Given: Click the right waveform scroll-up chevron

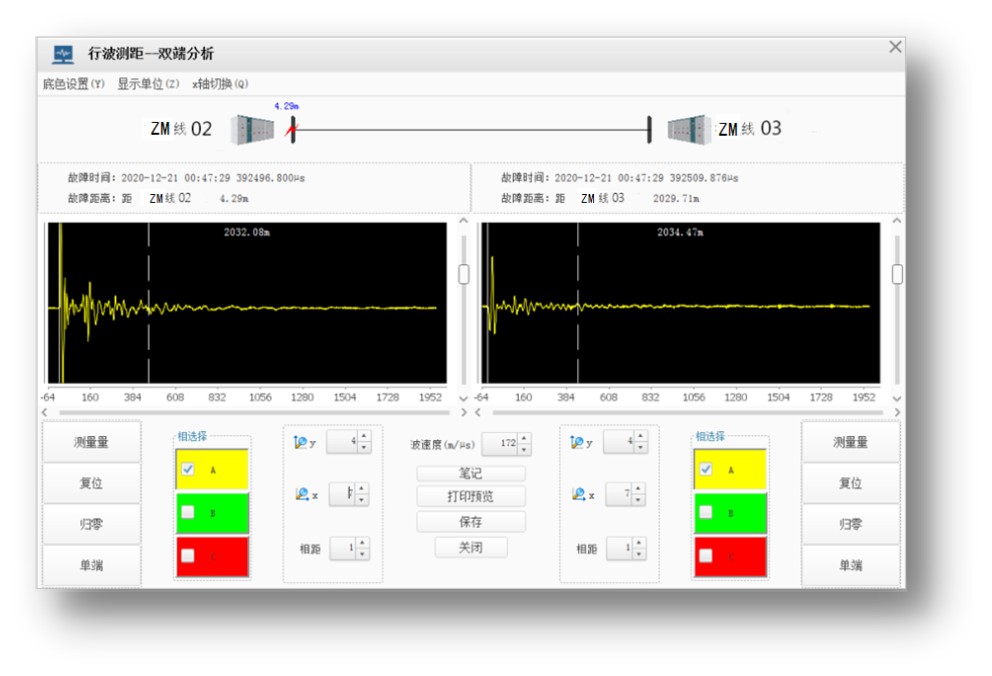Looking at the screenshot, I should [x=897, y=221].
